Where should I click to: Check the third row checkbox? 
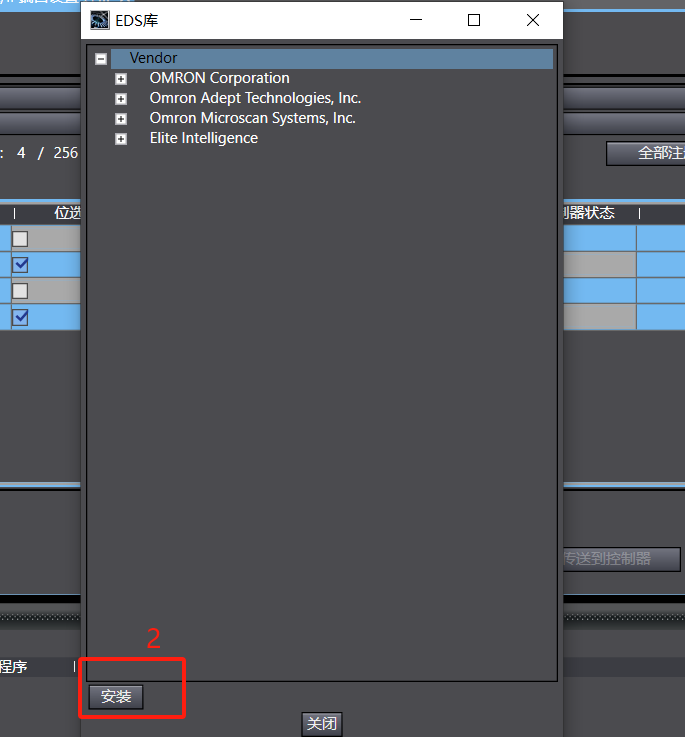pyautogui.click(x=20, y=291)
